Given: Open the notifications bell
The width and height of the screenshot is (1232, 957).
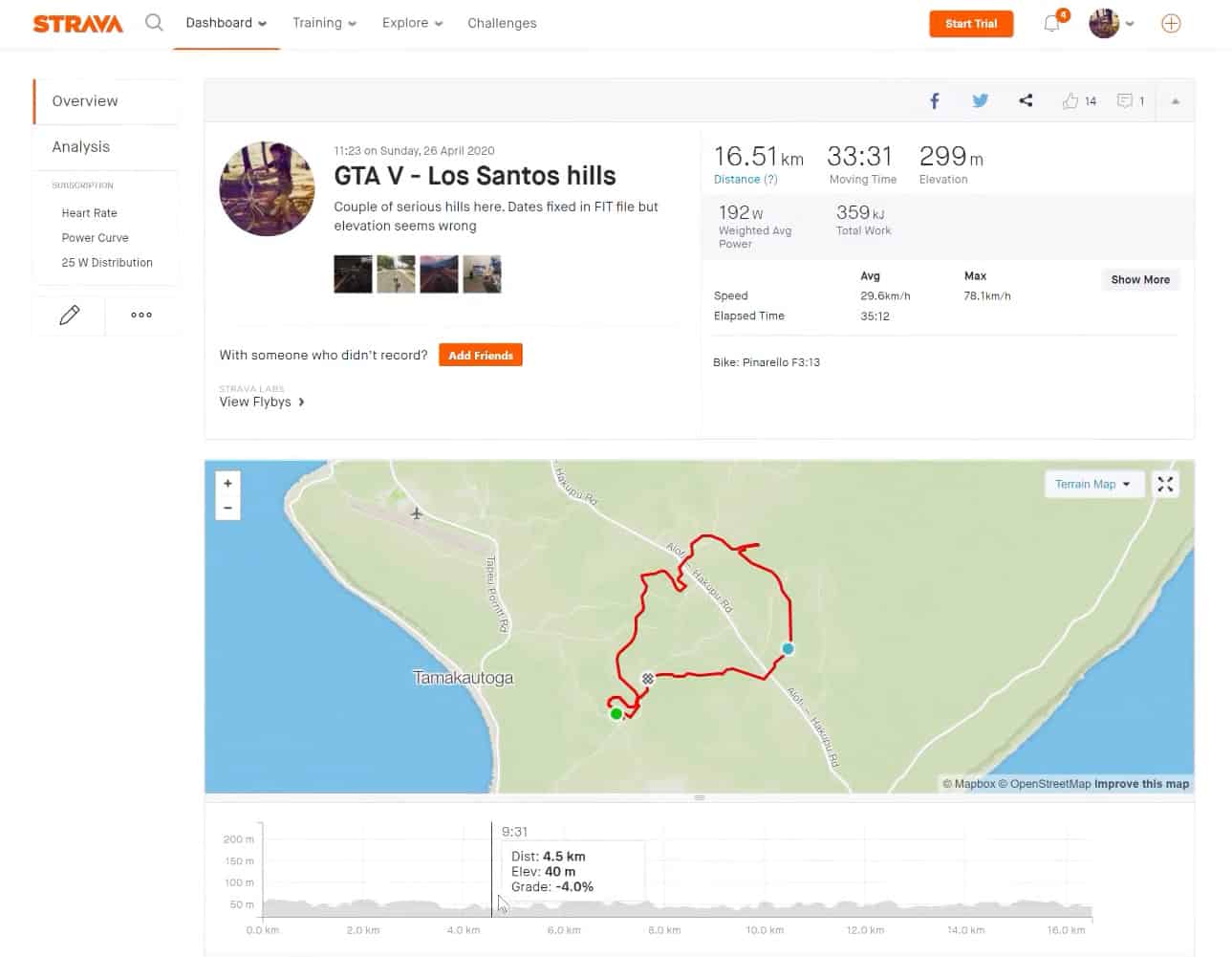Looking at the screenshot, I should click(x=1052, y=24).
